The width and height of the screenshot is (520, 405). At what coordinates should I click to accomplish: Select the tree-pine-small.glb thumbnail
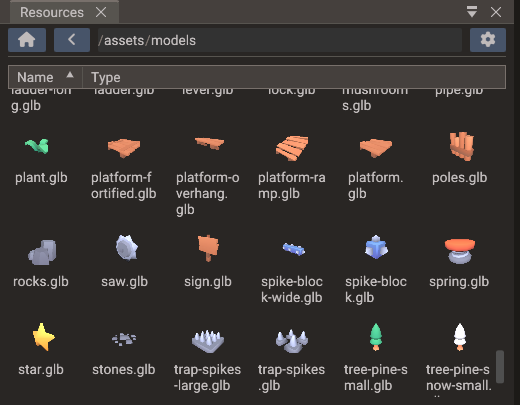376,337
